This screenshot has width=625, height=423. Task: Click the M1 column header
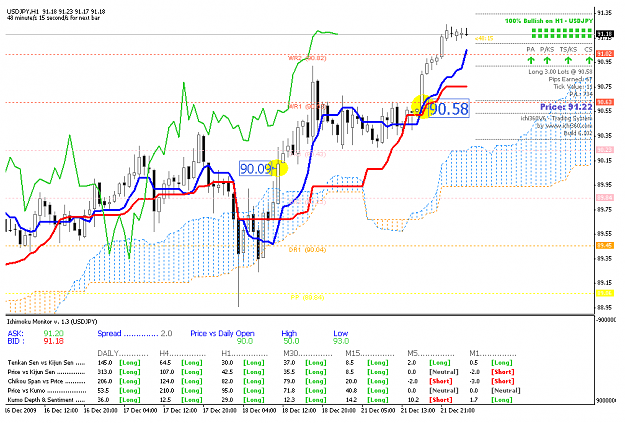(493, 354)
